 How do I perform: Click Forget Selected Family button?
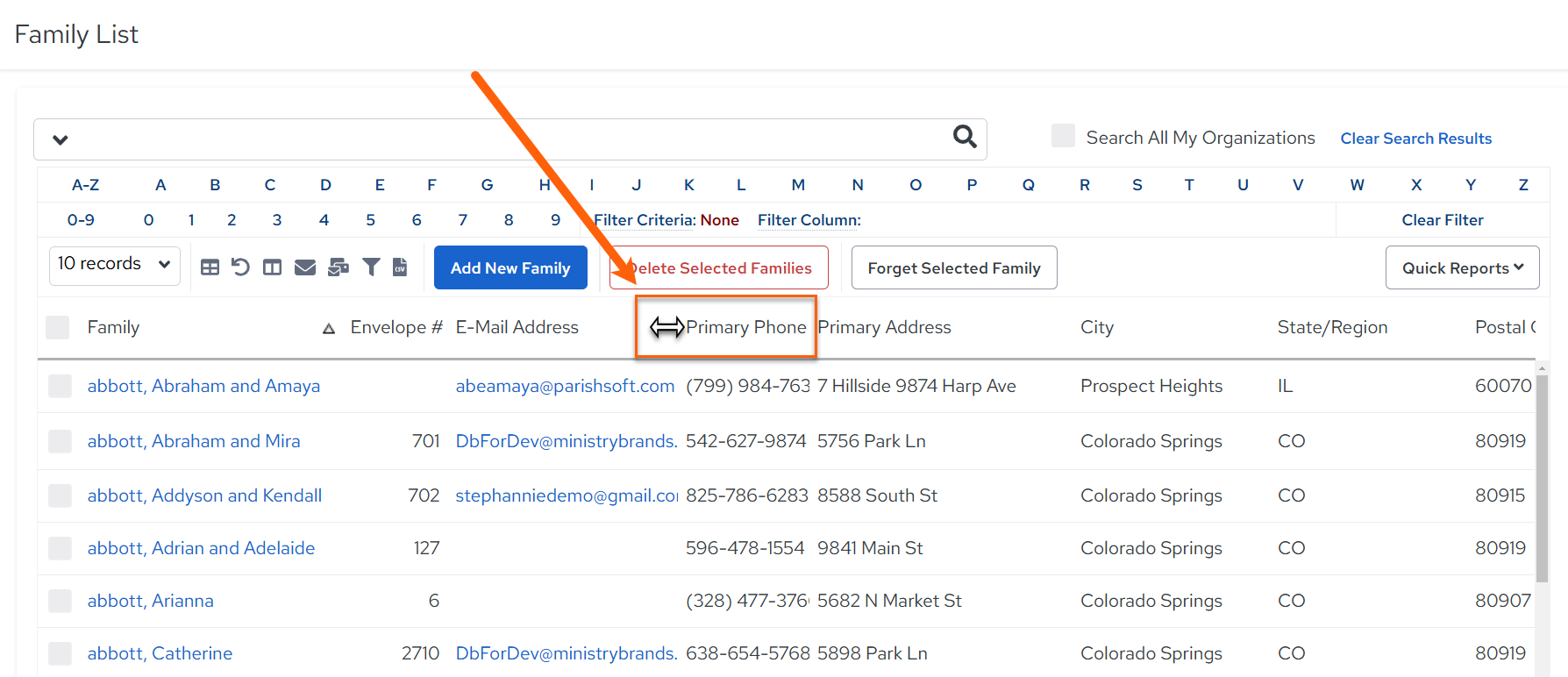click(954, 267)
